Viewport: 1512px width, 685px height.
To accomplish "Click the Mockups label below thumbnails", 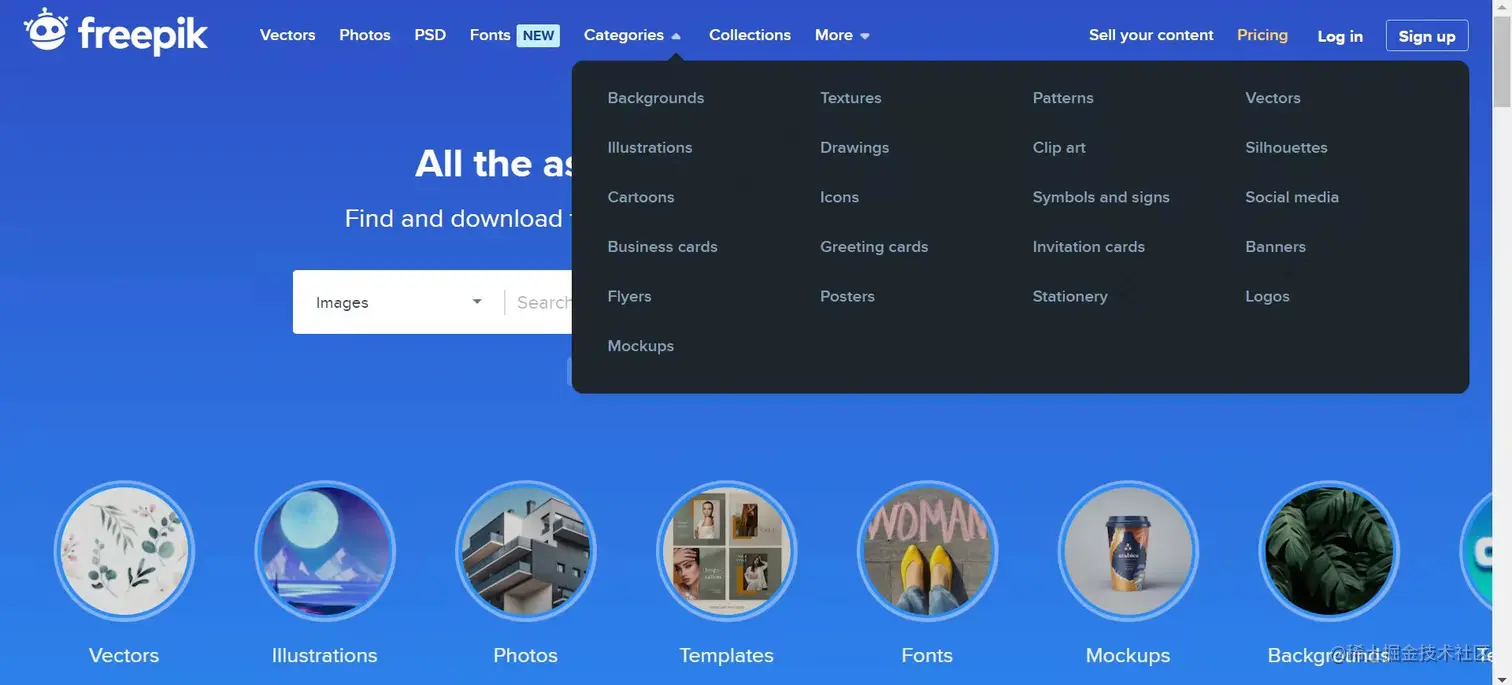I will point(1128,656).
